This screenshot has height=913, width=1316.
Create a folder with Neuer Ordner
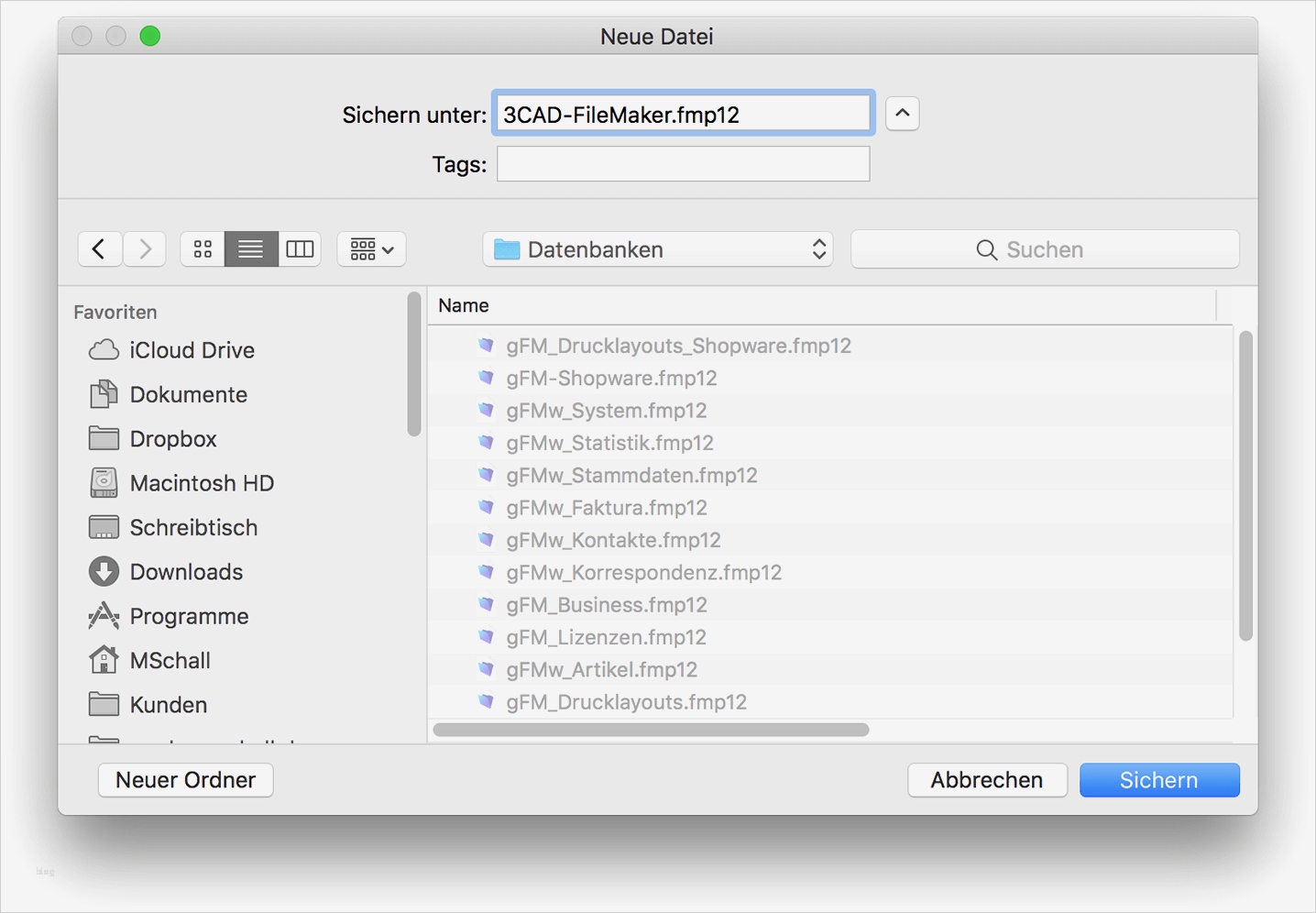click(185, 780)
